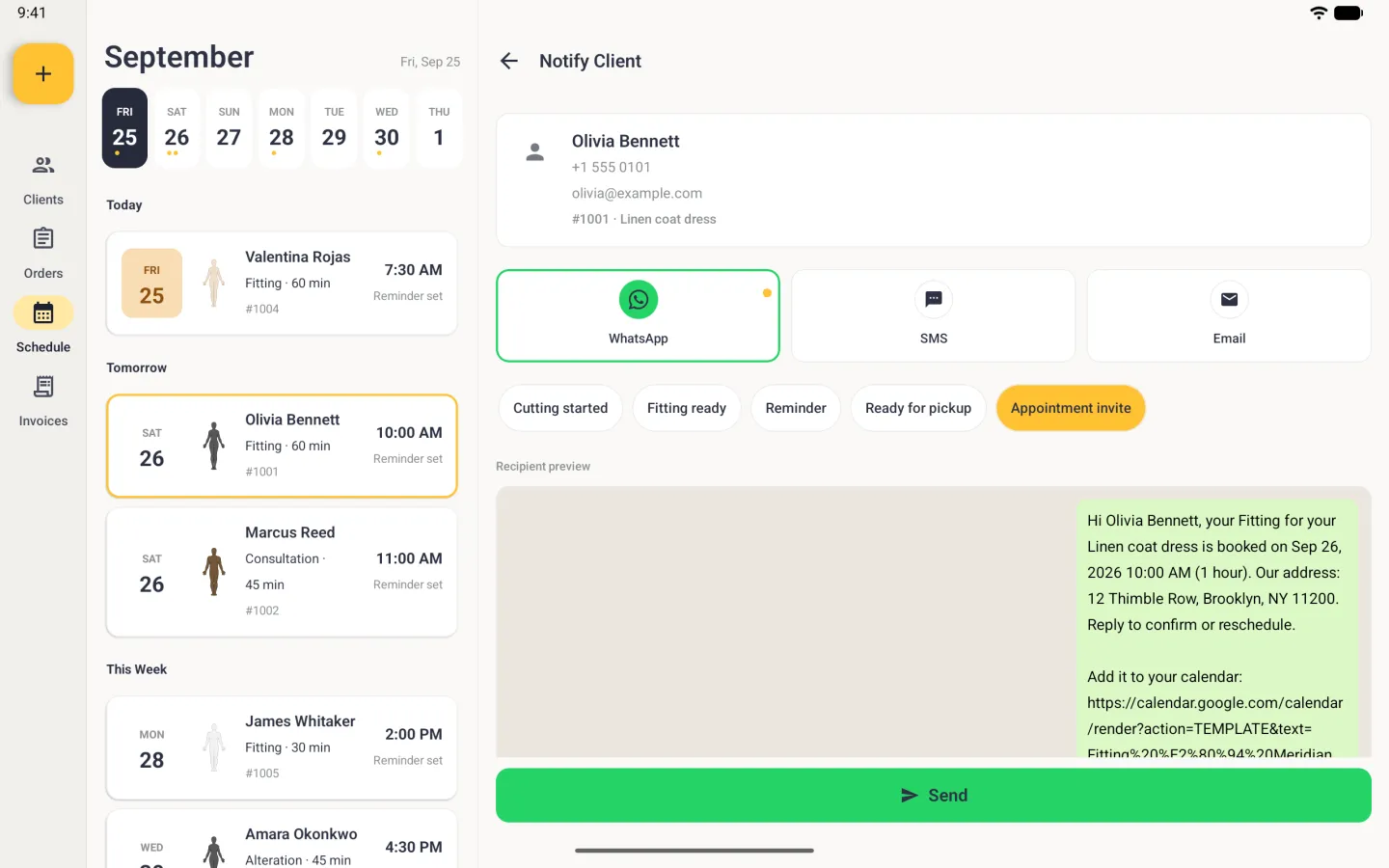This screenshot has height=868, width=1389.
Task: Click the battery status icon
Action: click(1348, 13)
